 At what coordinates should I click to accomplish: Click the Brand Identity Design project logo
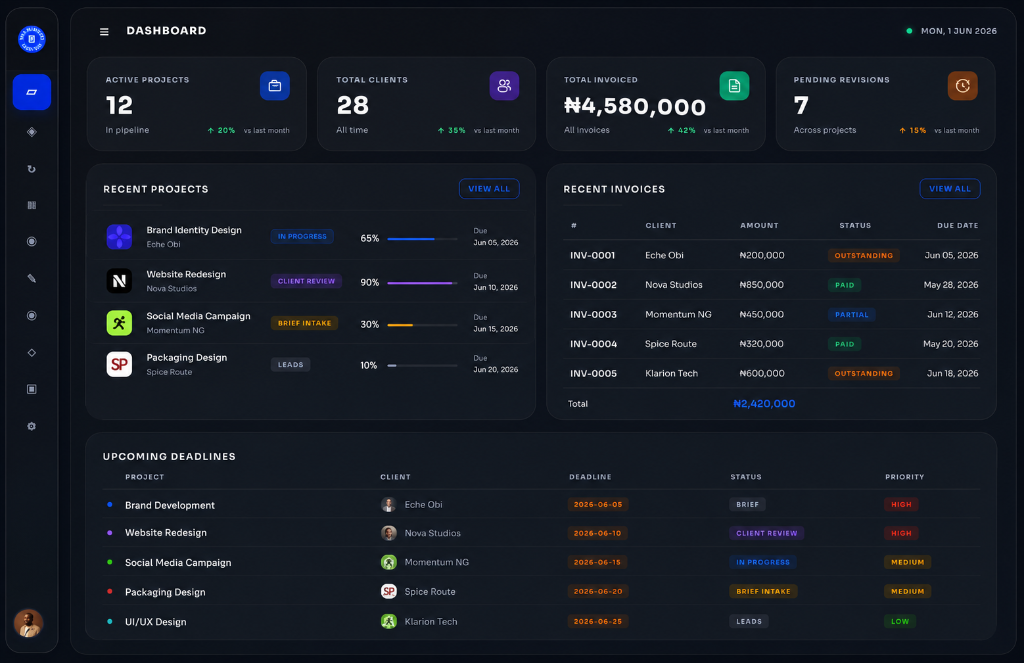pyautogui.click(x=119, y=236)
